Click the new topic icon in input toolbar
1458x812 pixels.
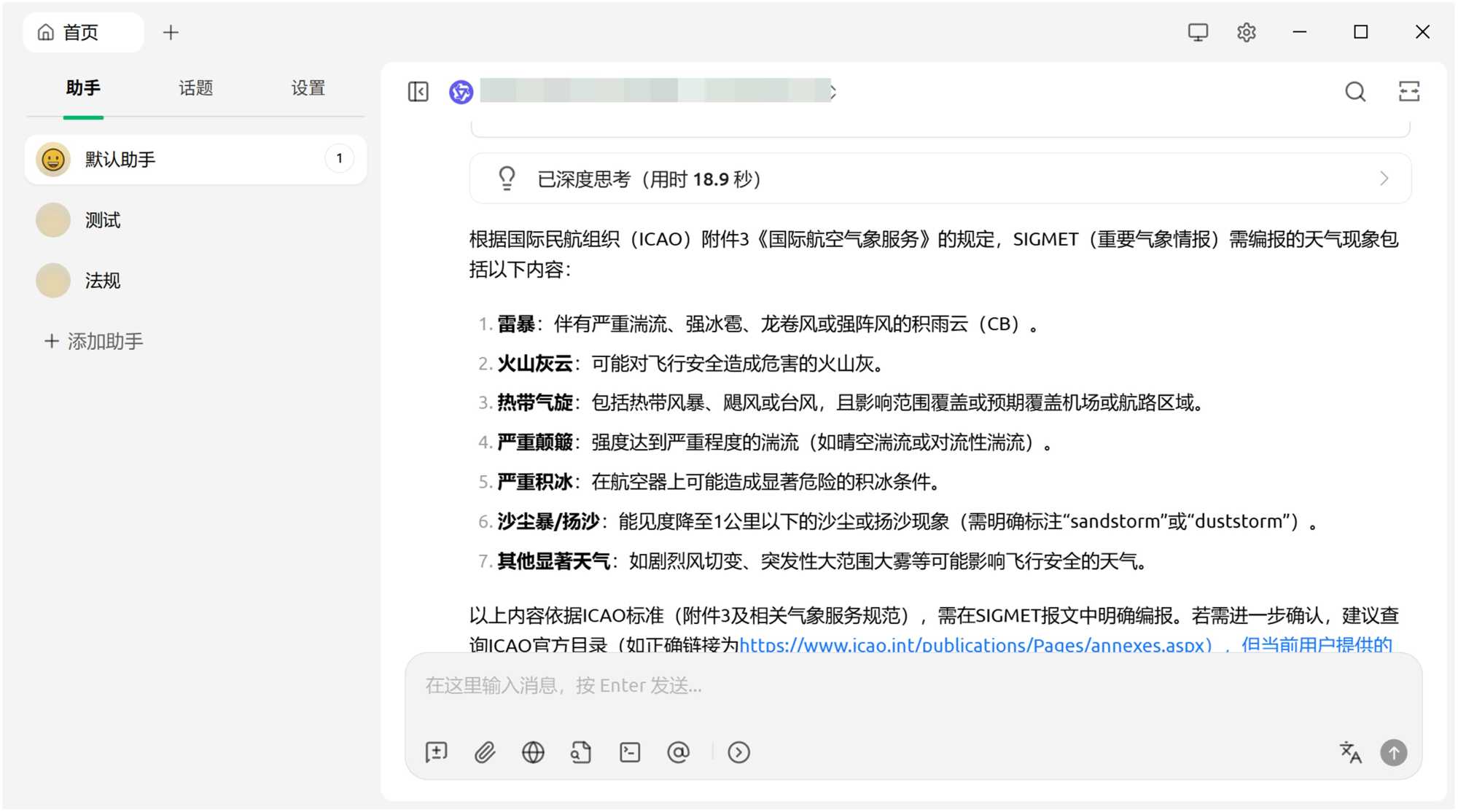(436, 752)
